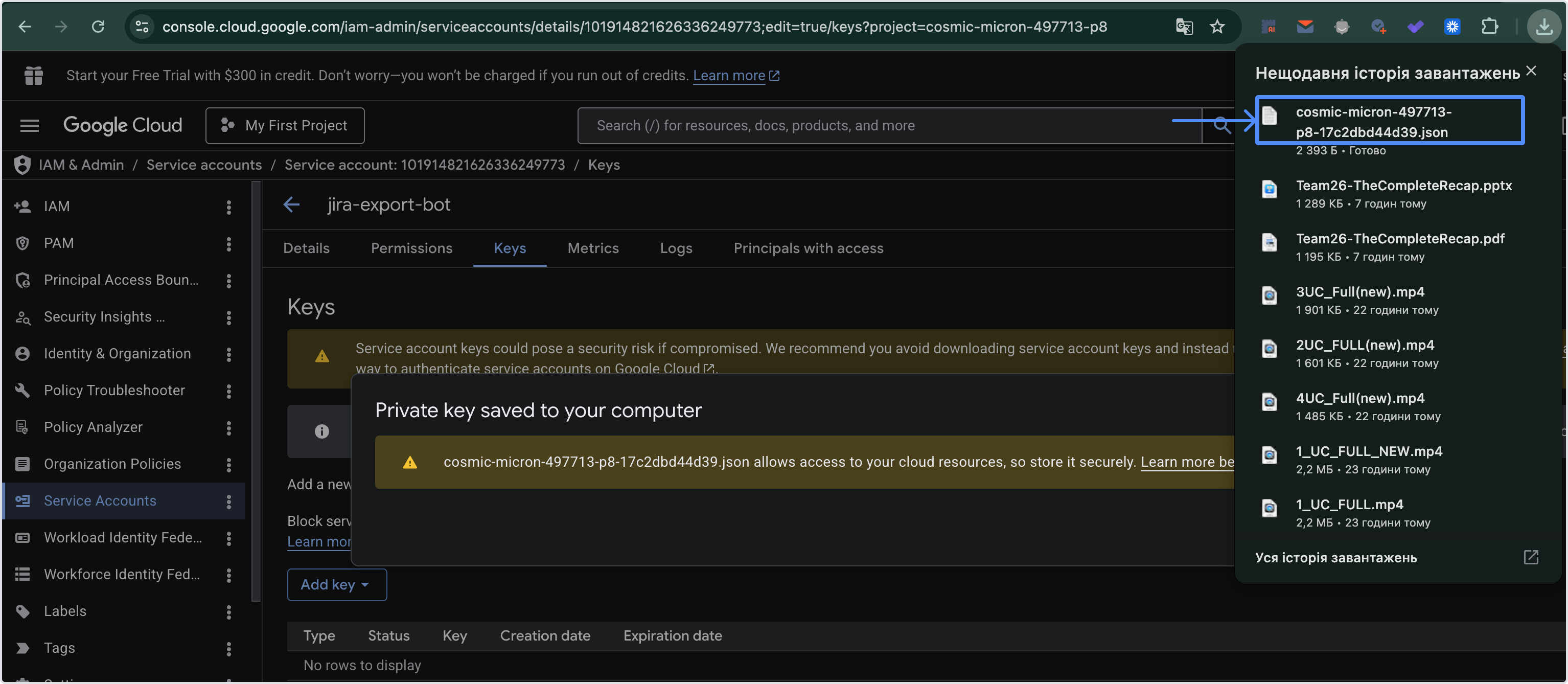Open the browser extensions puzzle icon

tap(1489, 26)
